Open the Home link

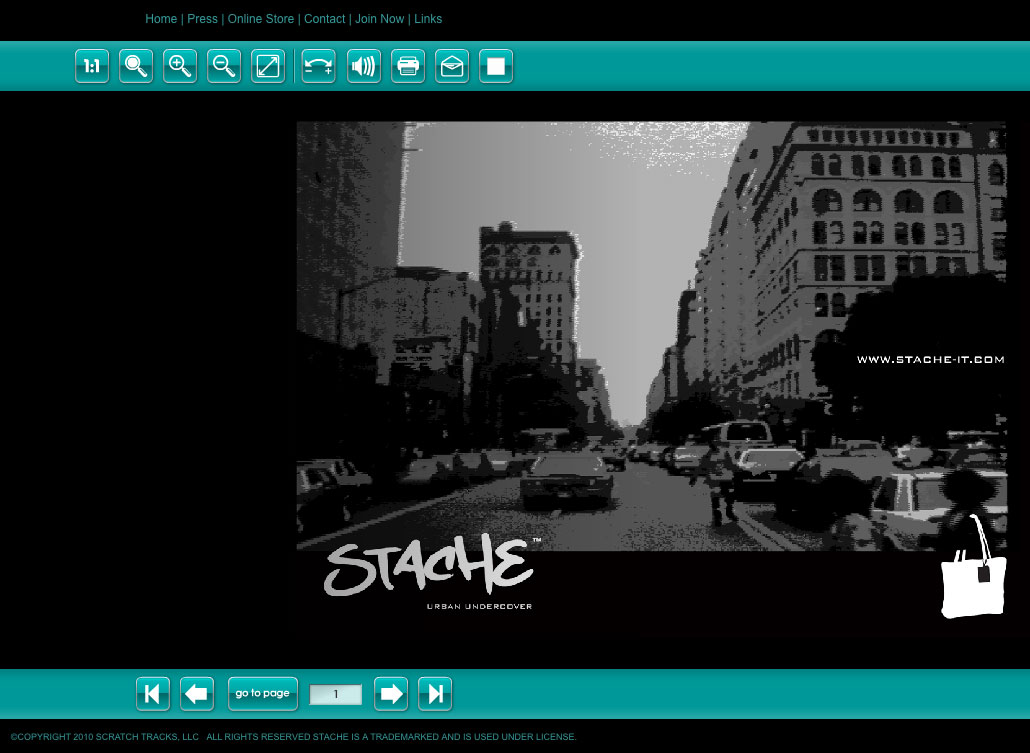click(161, 19)
